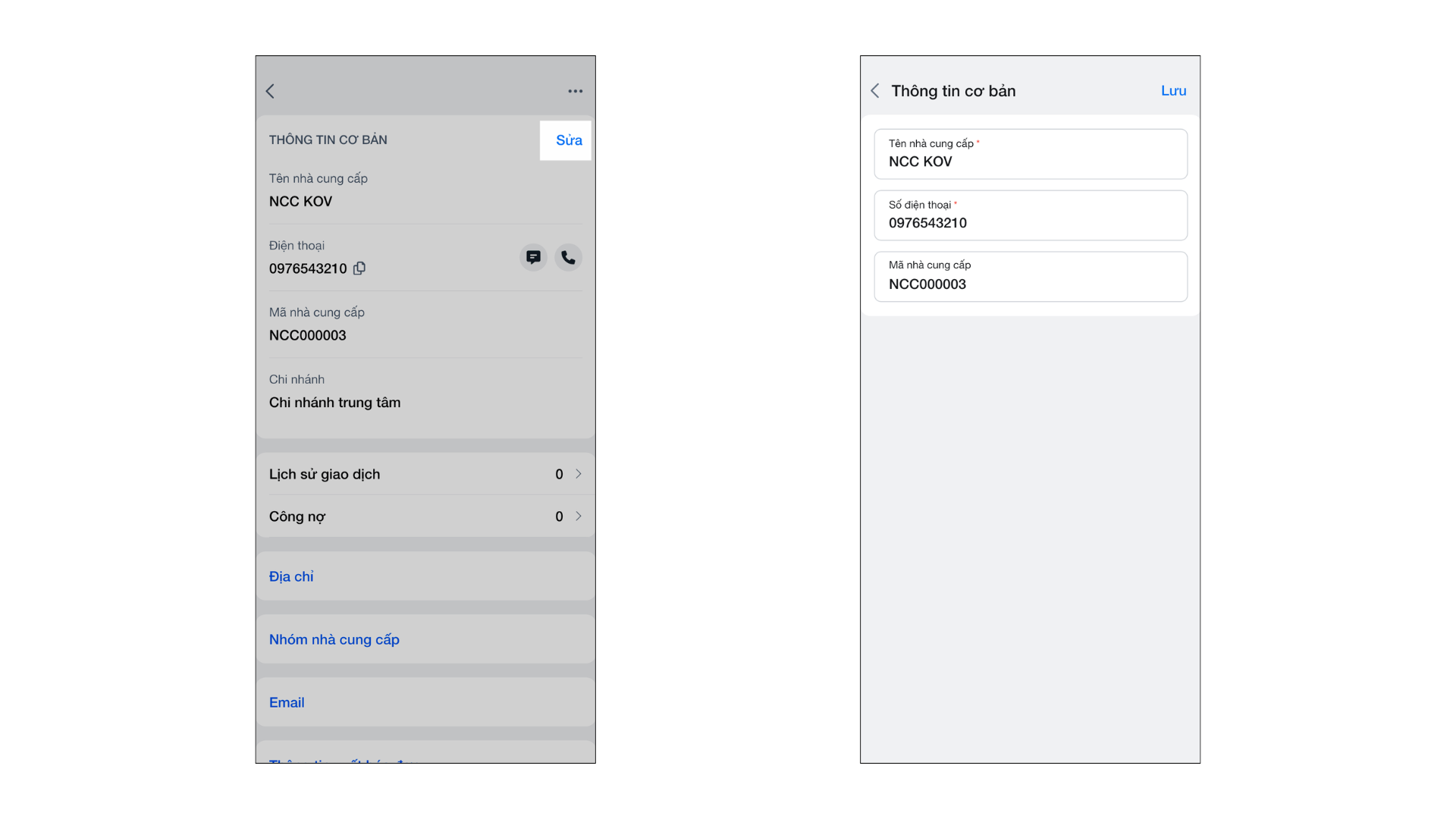Call the supplier using the phone icon
This screenshot has height=819, width=1456.
[x=568, y=257]
